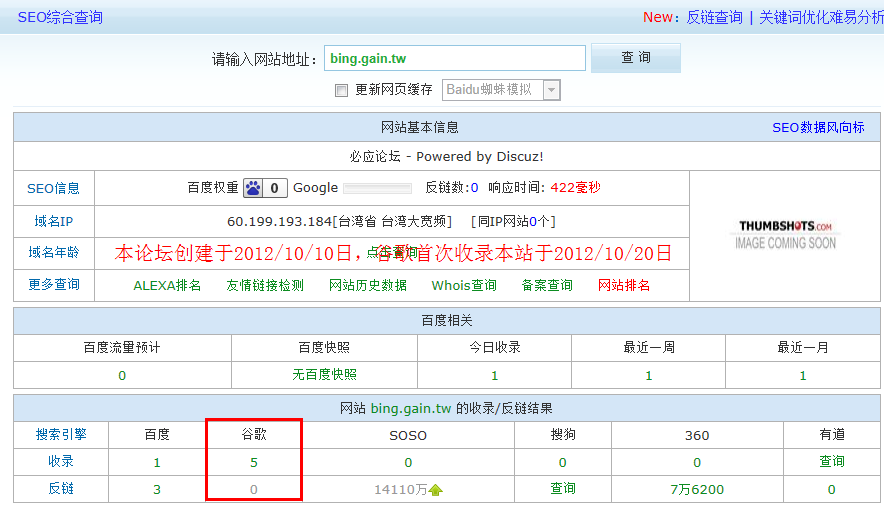Click 百度流量预计 value 0
884x510 pixels.
tap(122, 376)
